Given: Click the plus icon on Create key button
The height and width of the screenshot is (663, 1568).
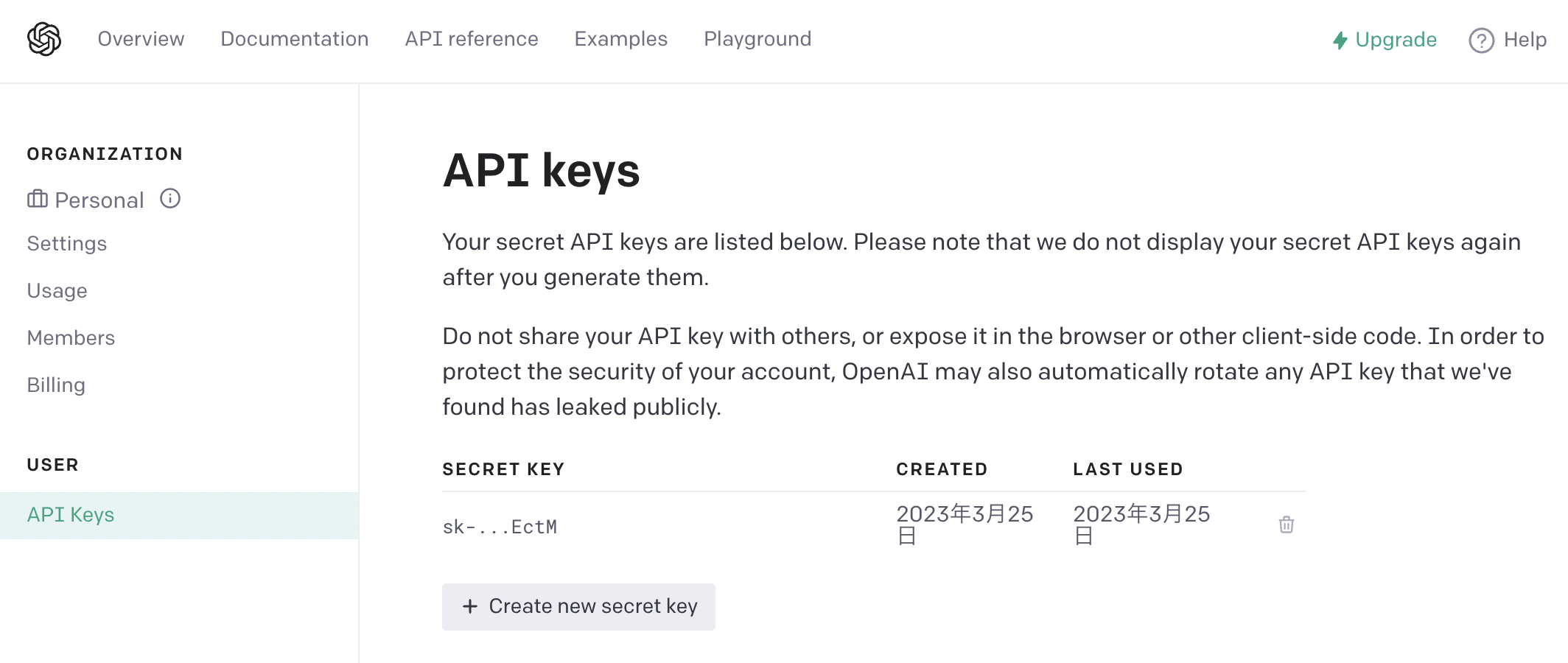Looking at the screenshot, I should click(470, 606).
